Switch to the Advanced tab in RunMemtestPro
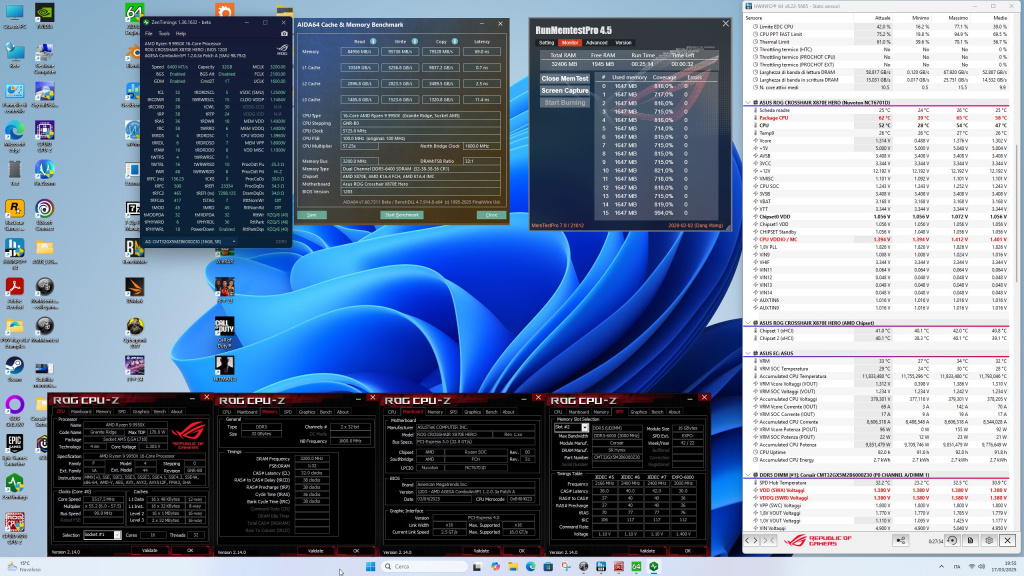This screenshot has height=576, width=1024. [x=596, y=42]
